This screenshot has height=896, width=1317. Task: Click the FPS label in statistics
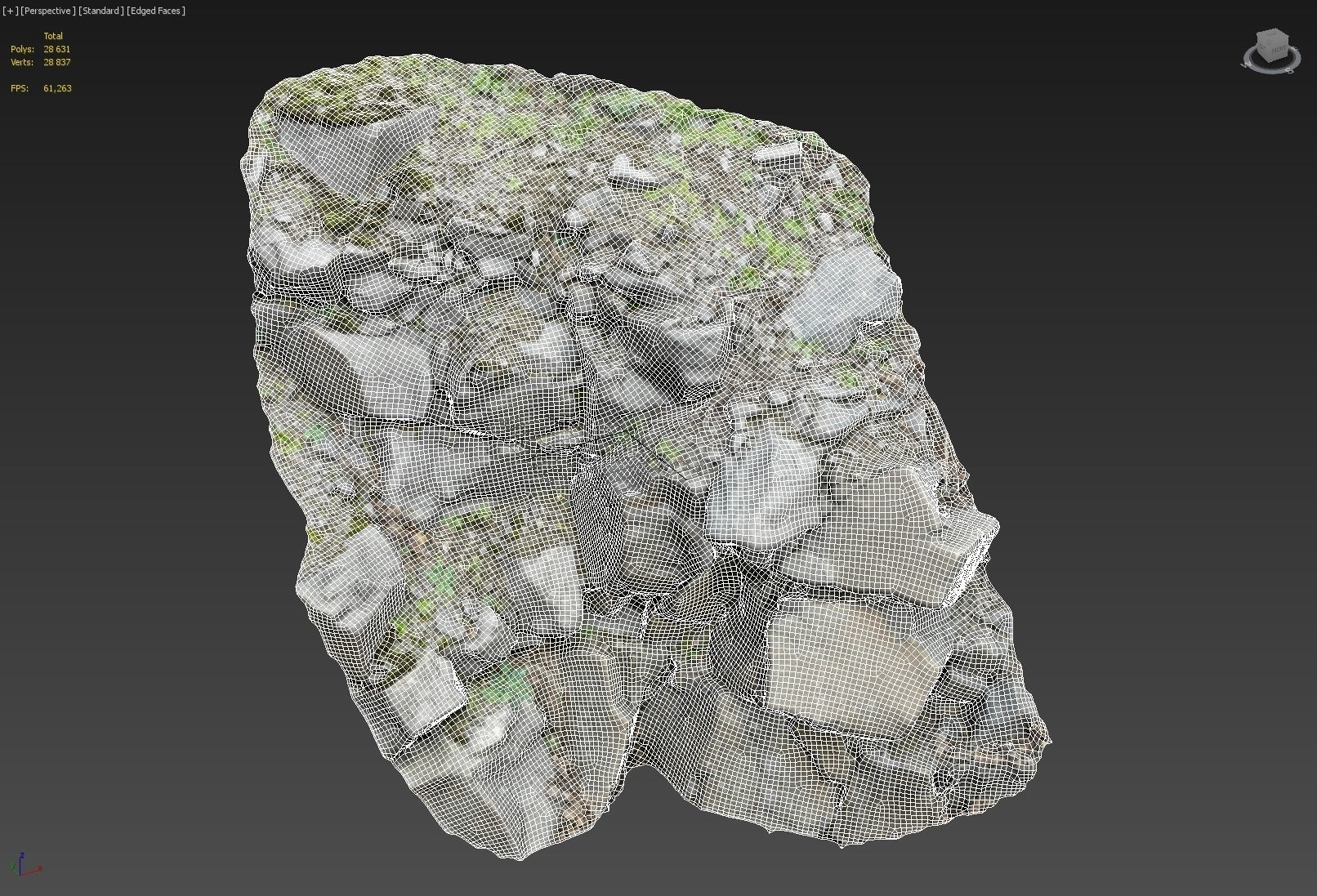19,88
